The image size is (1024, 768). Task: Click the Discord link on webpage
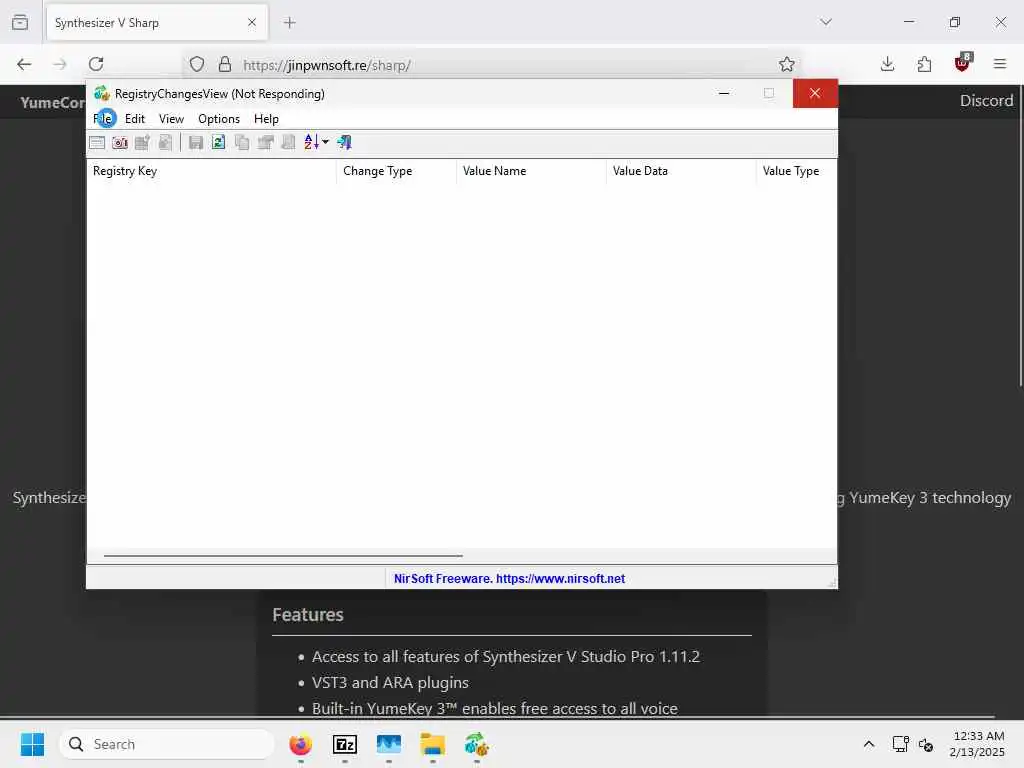[x=986, y=101]
